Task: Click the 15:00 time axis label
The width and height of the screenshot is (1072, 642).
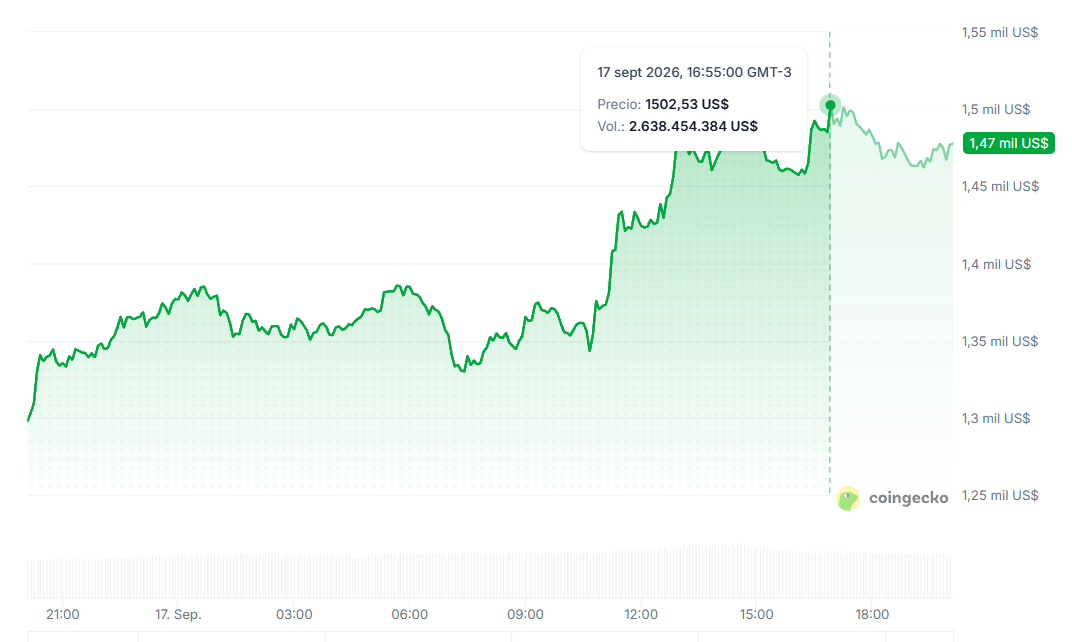Action: (756, 614)
